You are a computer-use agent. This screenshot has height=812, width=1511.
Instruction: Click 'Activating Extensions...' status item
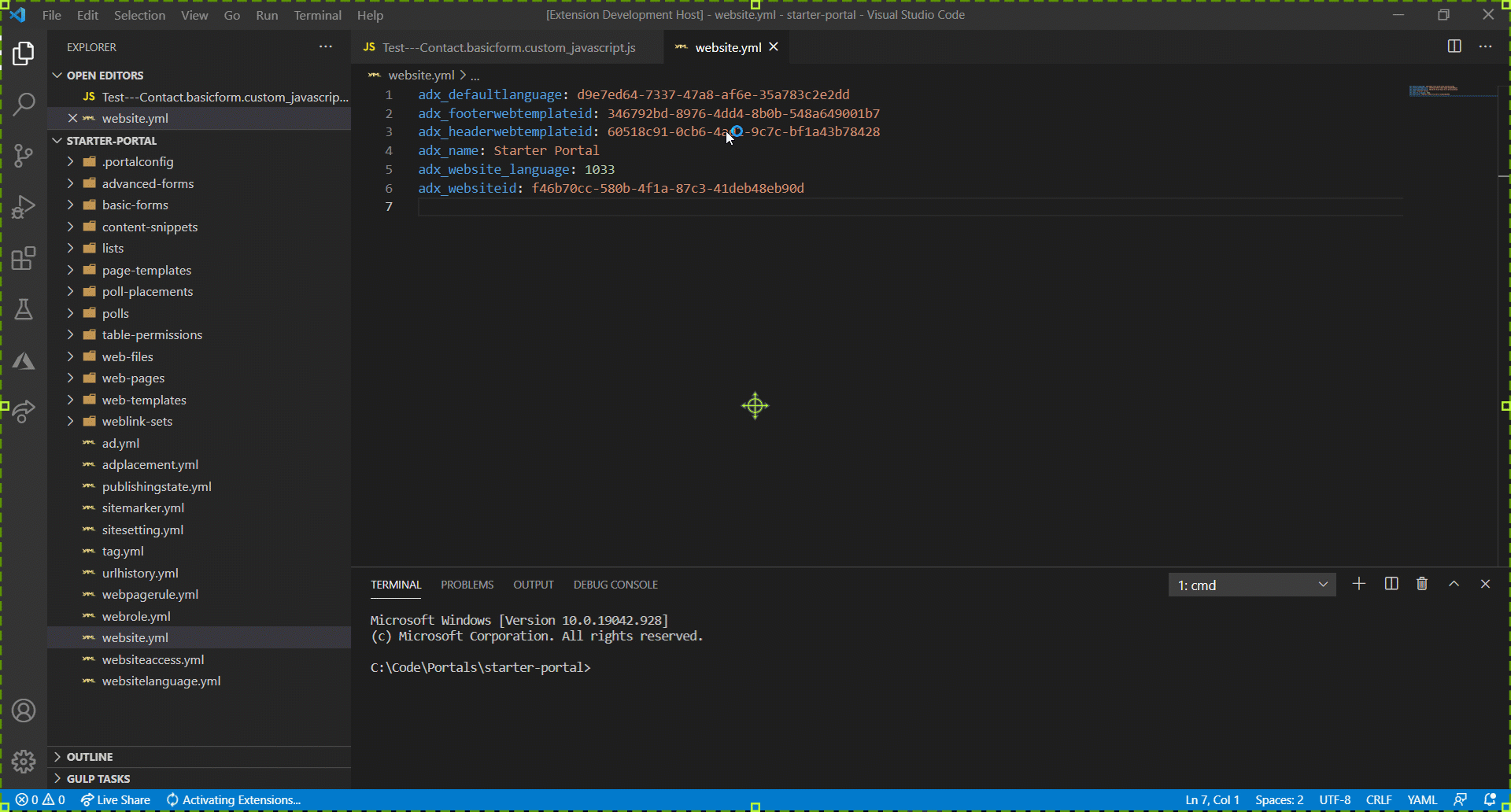click(x=234, y=799)
